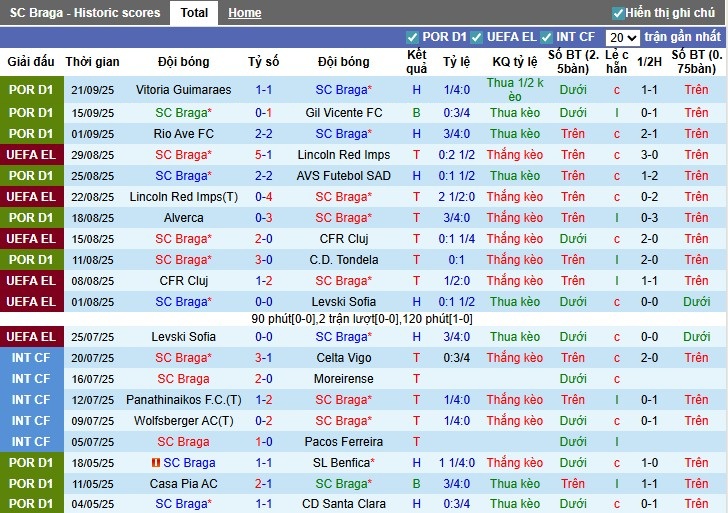Switch to the Total tab
Screen dimensions: 728x513
(194, 13)
